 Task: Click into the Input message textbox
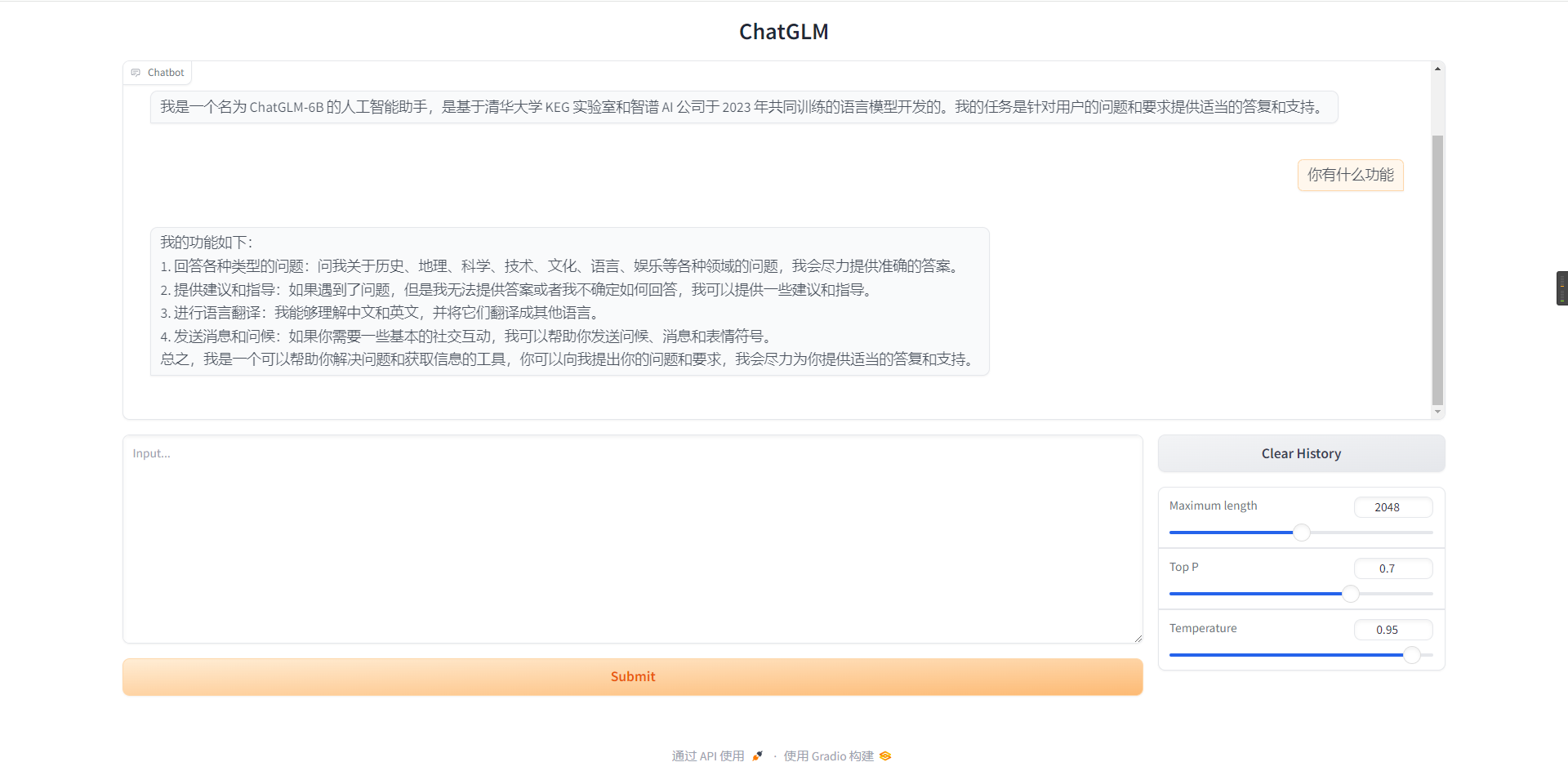pos(633,539)
